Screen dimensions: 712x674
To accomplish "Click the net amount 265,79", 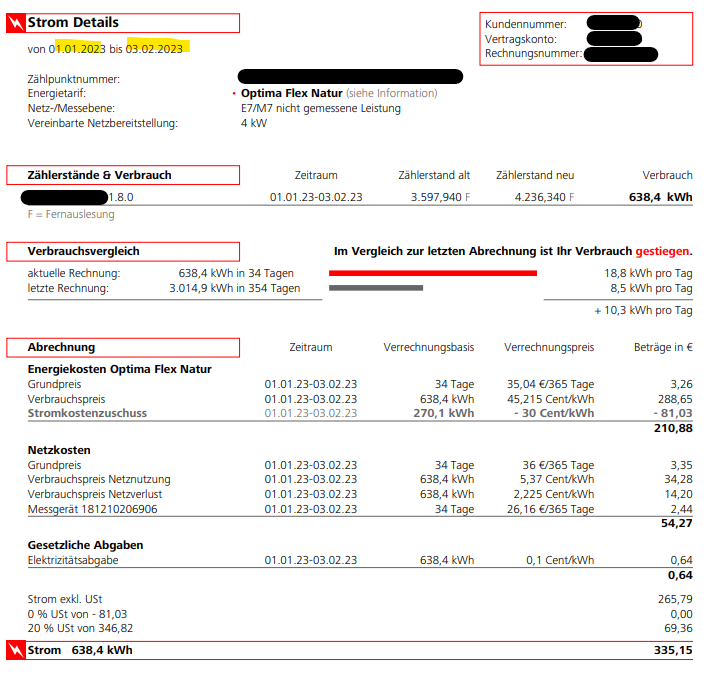I will coord(675,599).
